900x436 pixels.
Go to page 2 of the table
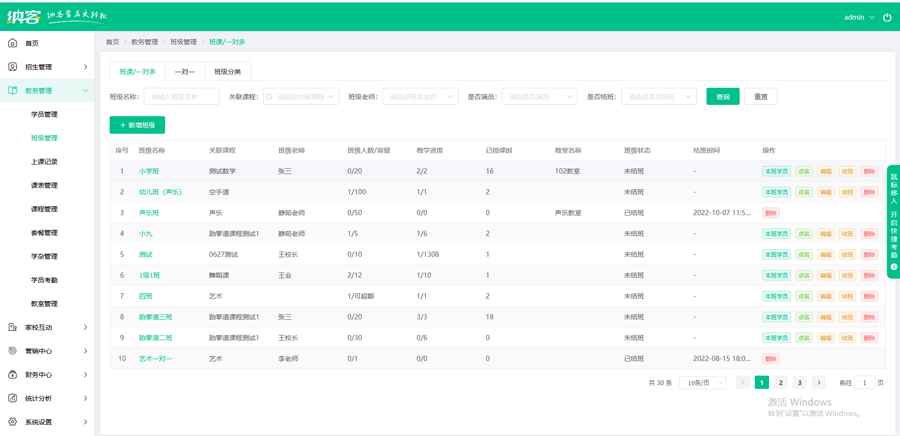tap(781, 383)
